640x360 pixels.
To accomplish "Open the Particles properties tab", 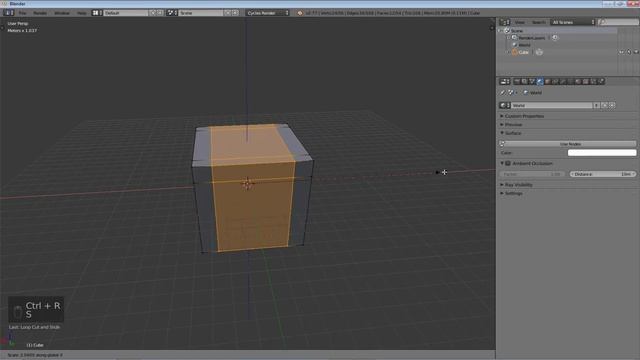I will pyautogui.click(x=593, y=82).
